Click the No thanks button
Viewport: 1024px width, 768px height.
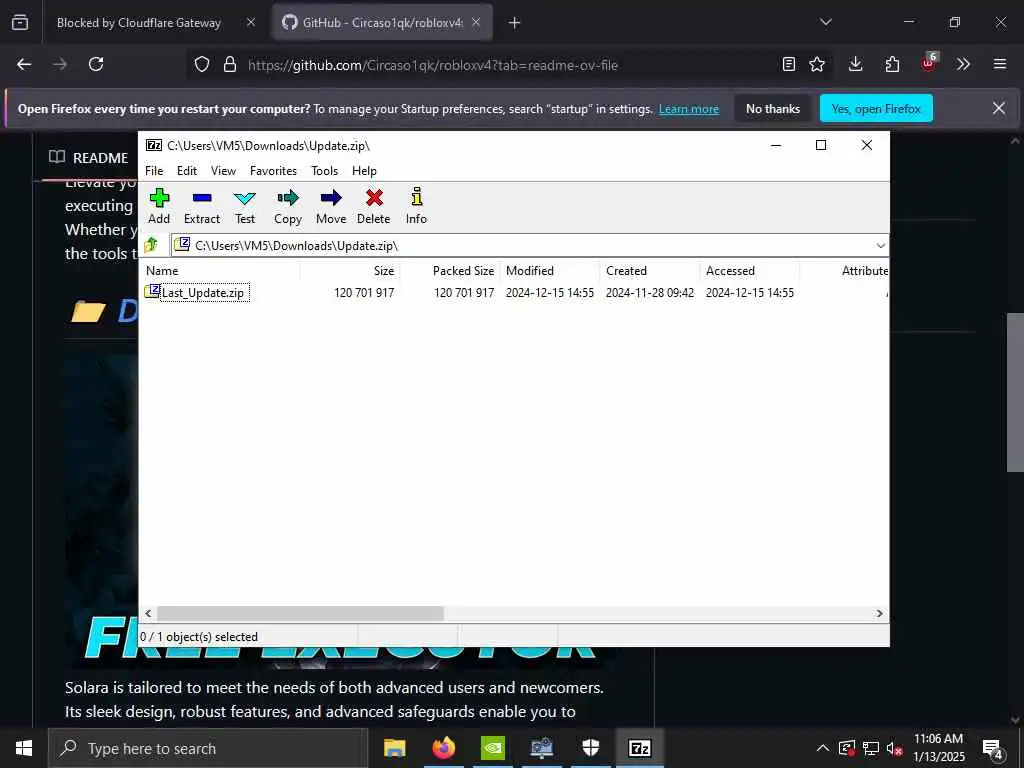tap(773, 109)
